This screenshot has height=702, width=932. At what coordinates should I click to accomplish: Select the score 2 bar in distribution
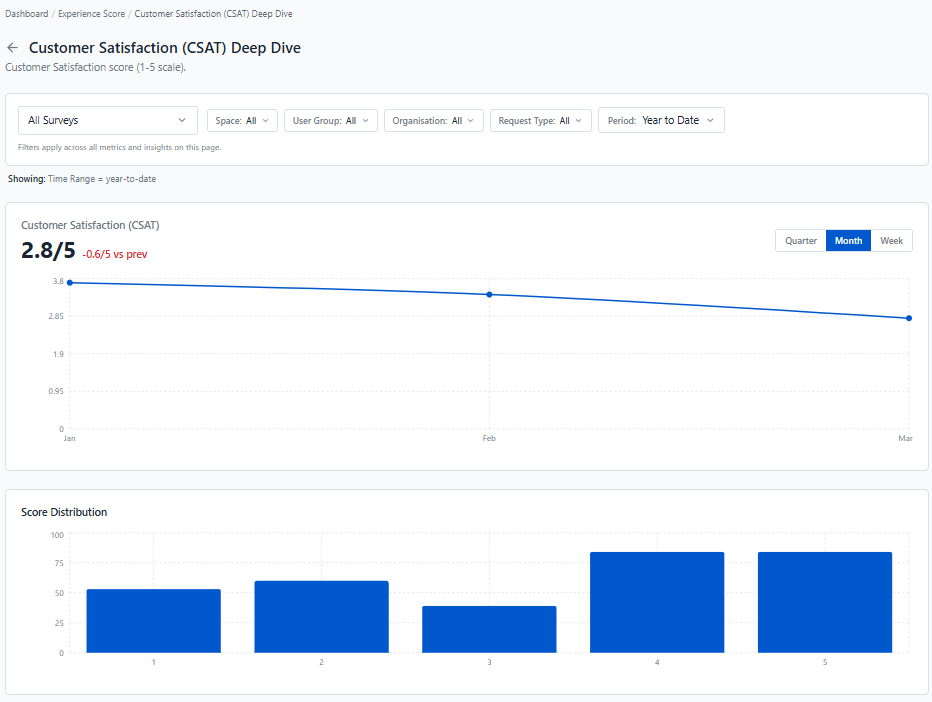pyautogui.click(x=322, y=617)
